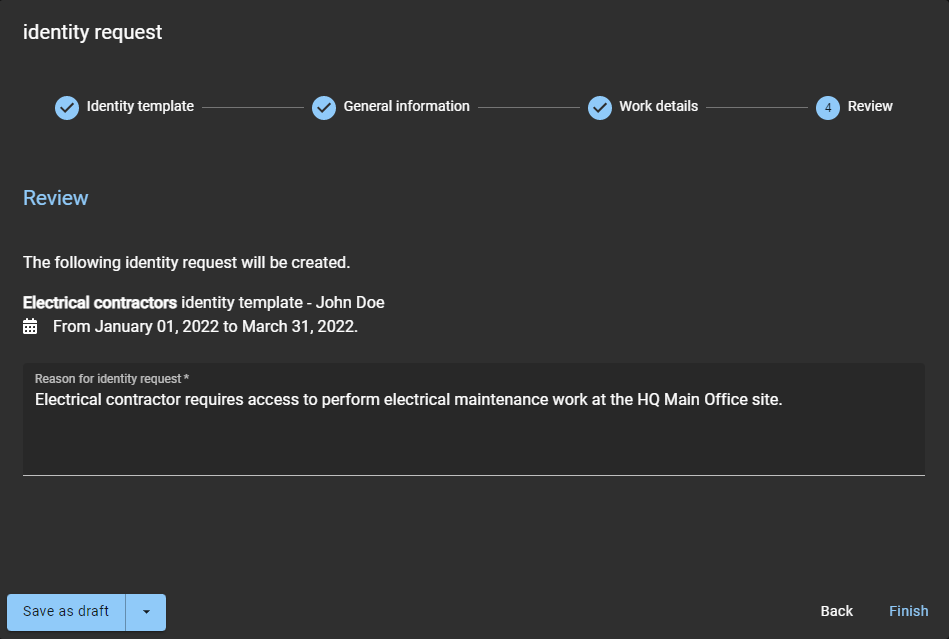This screenshot has height=639, width=949.
Task: Click the calendar icon beside the date range
Action: pyautogui.click(x=30, y=326)
